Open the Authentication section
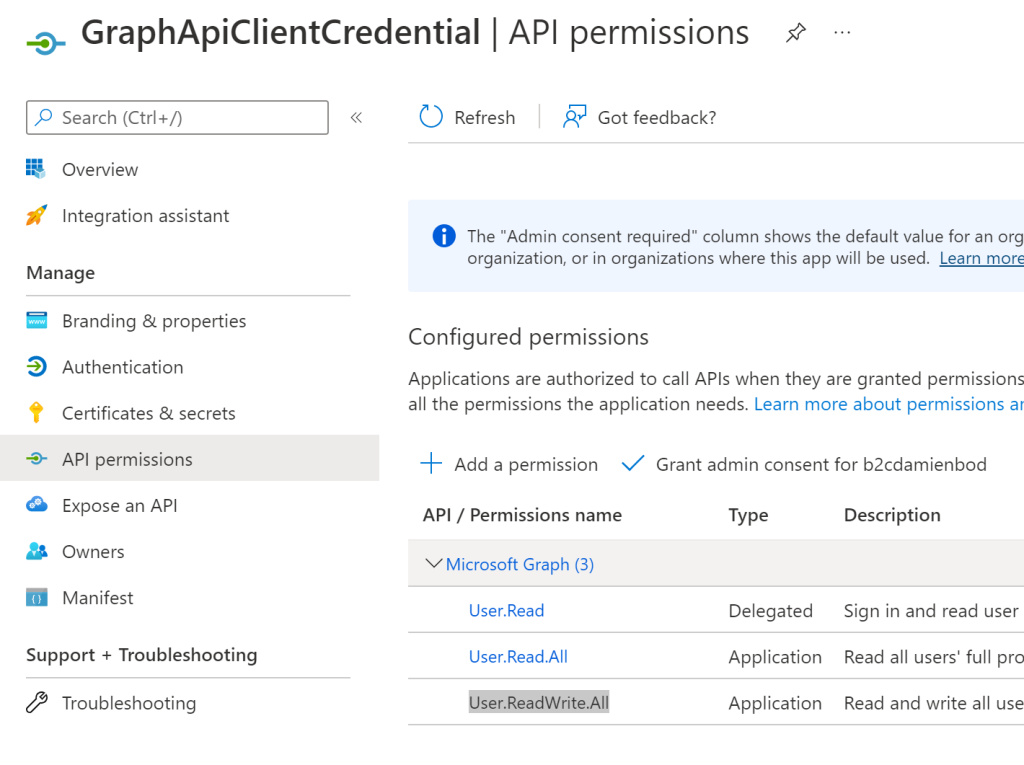1024x765 pixels. [123, 367]
